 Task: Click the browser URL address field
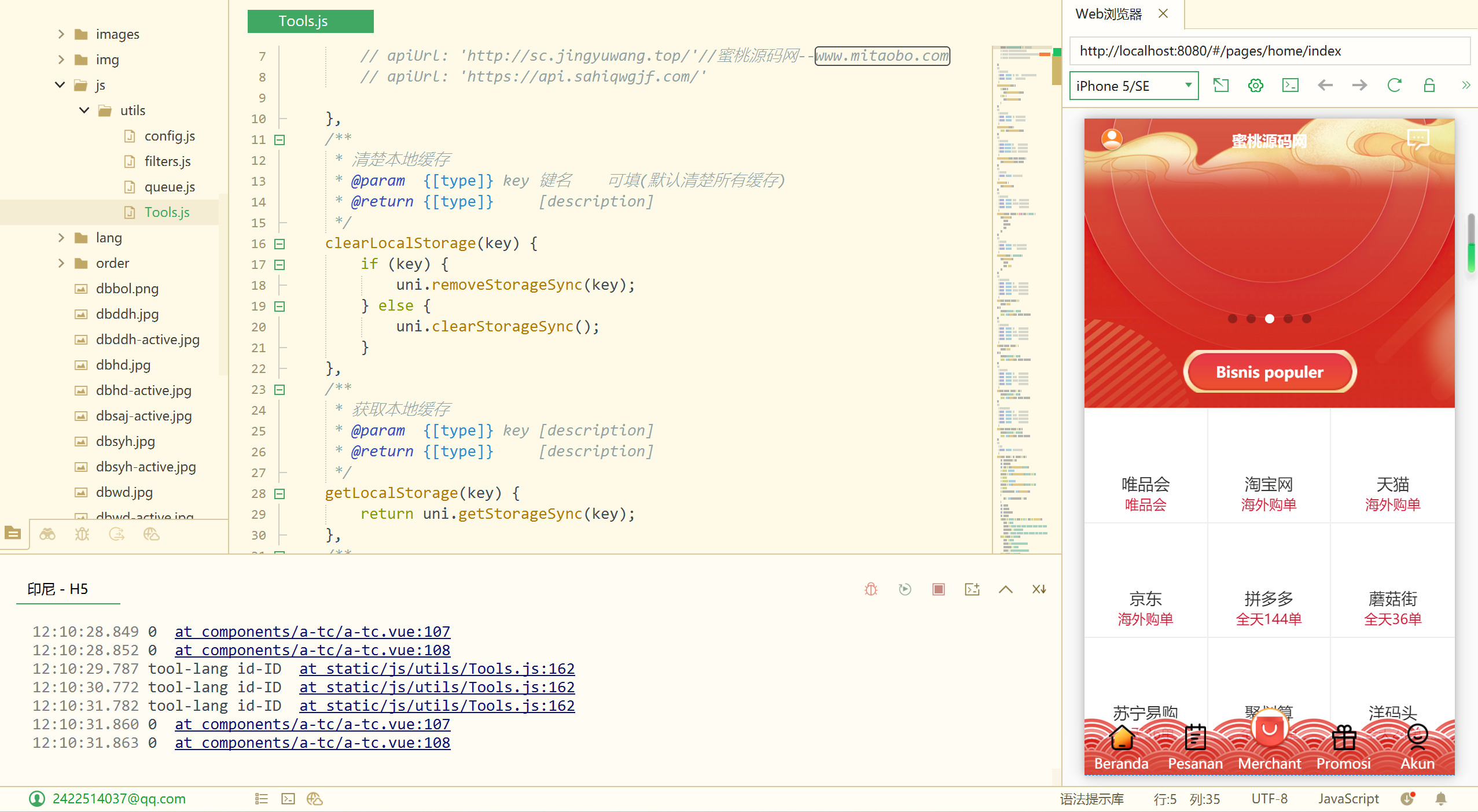coord(1270,51)
